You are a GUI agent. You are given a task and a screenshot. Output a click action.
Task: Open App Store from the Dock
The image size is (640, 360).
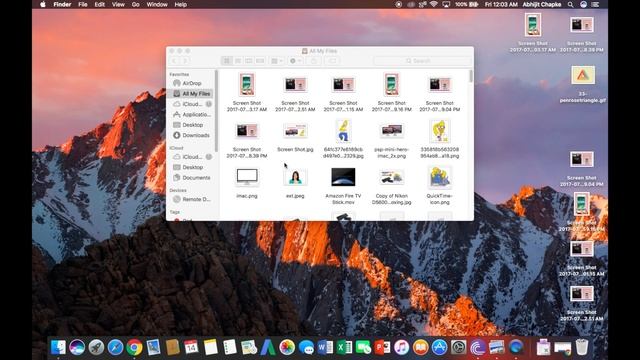(440, 347)
